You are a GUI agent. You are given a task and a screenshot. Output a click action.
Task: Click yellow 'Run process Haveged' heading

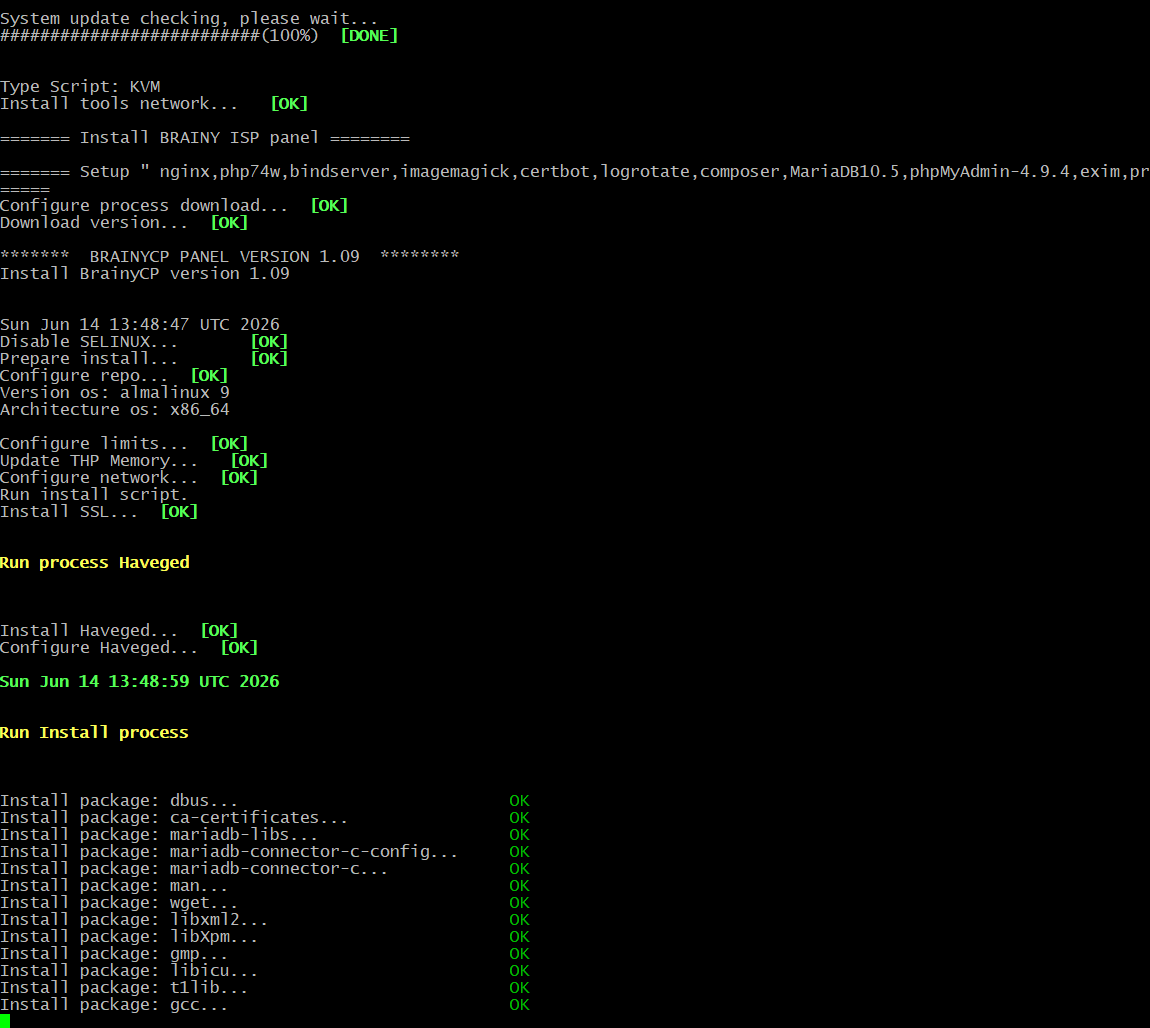click(95, 562)
